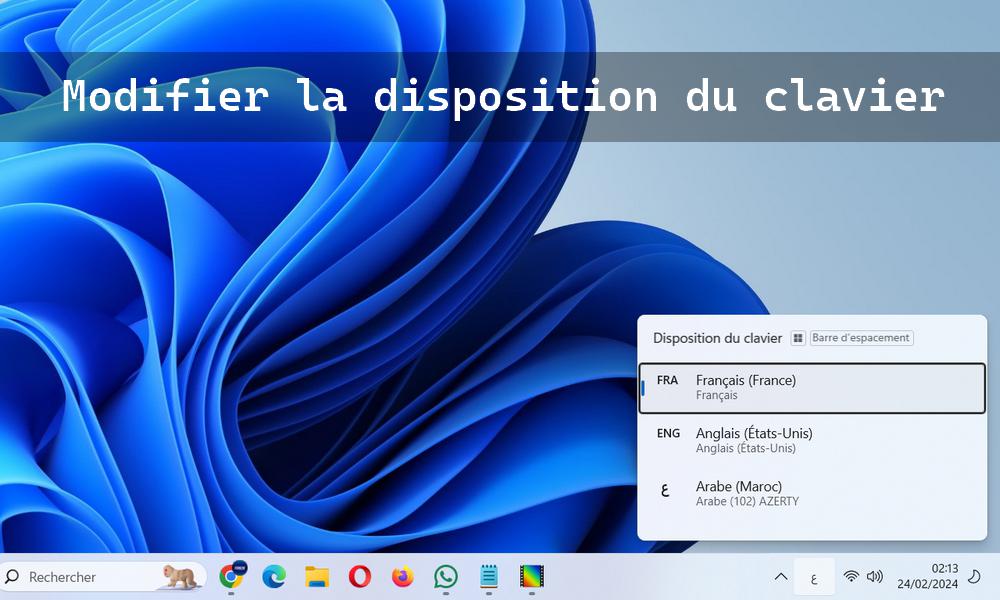Click the moon do-not-disturb icon
The height and width of the screenshot is (600, 1000).
click(974, 576)
